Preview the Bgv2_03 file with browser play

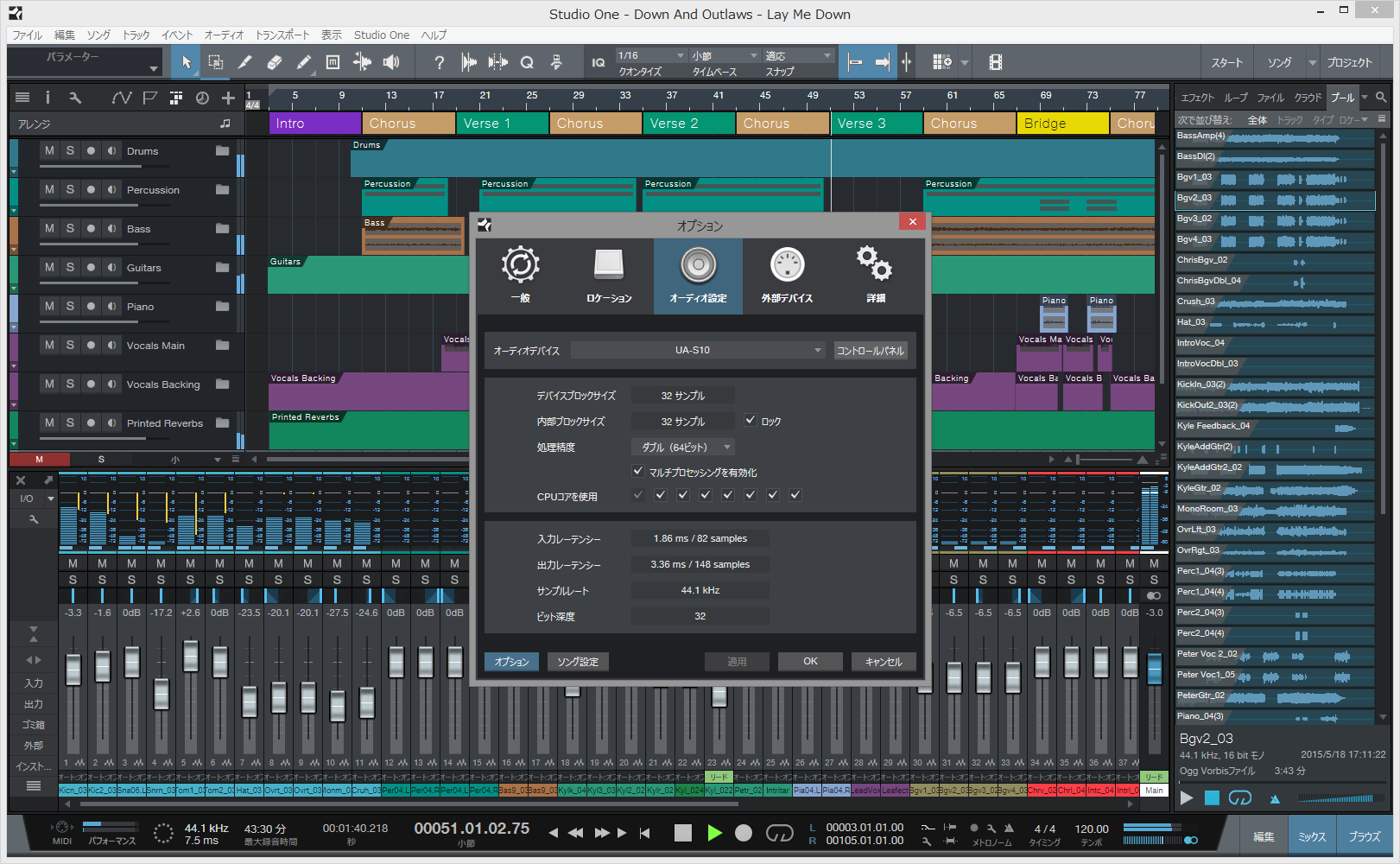point(1187,797)
